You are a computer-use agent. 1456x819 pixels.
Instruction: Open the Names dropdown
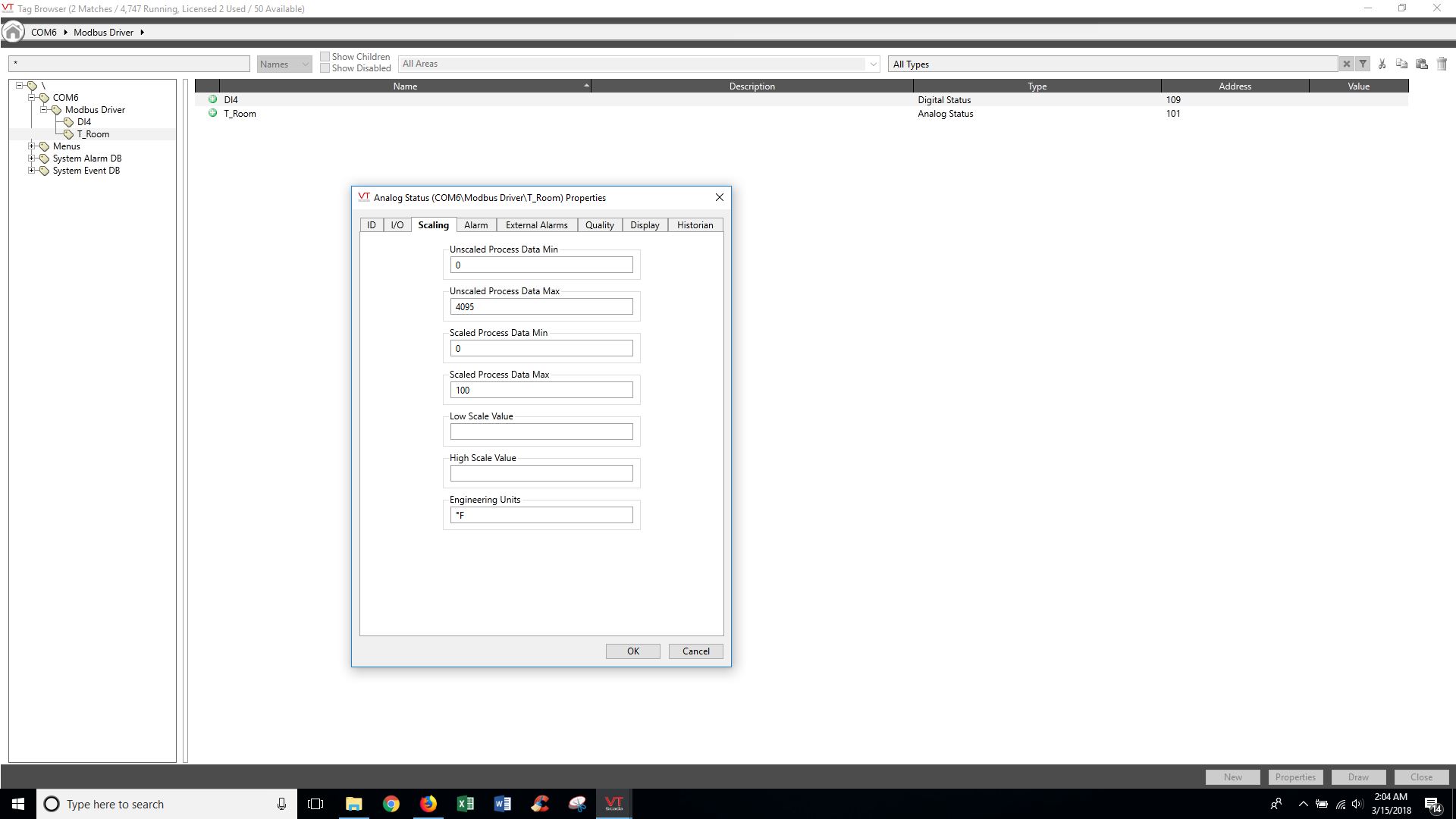[x=284, y=64]
